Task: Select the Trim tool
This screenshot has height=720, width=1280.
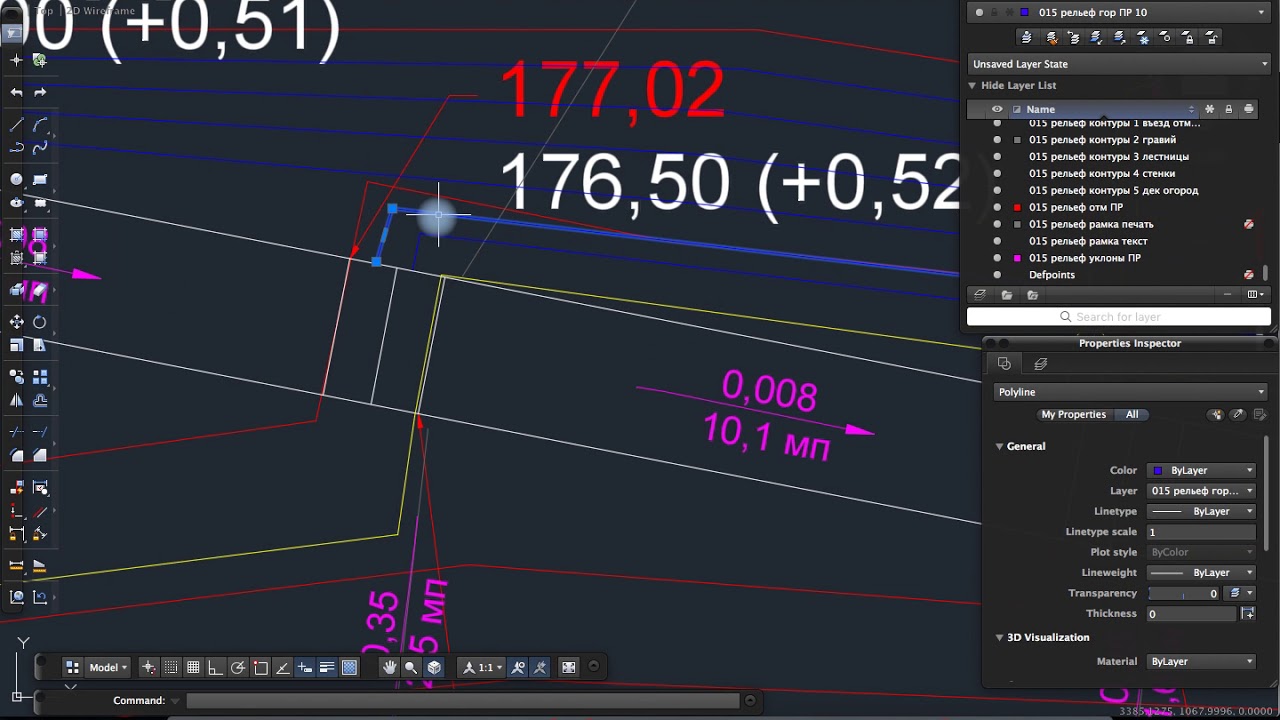Action: [x=16, y=432]
